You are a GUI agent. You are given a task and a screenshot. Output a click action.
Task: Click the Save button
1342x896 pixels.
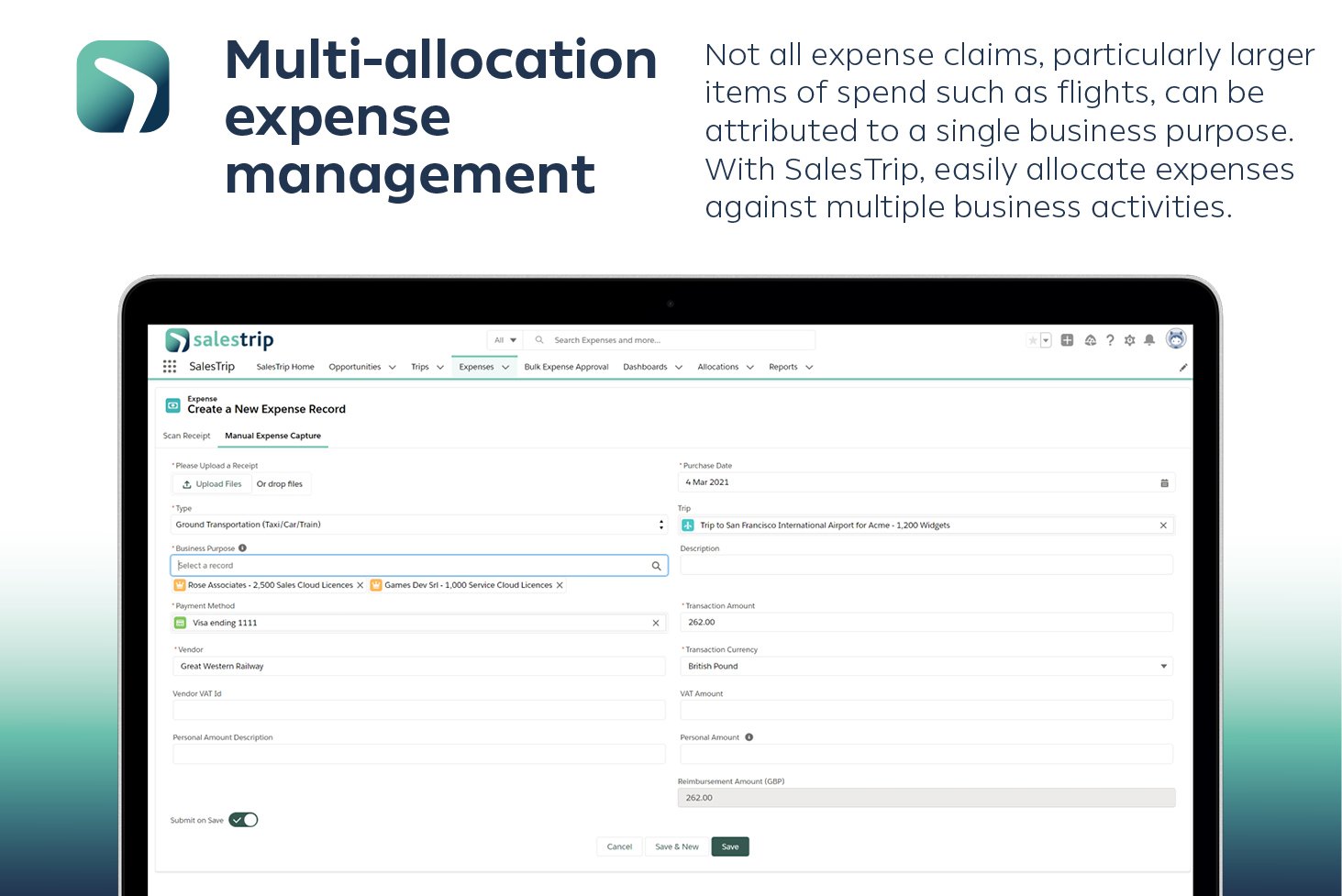click(x=730, y=847)
